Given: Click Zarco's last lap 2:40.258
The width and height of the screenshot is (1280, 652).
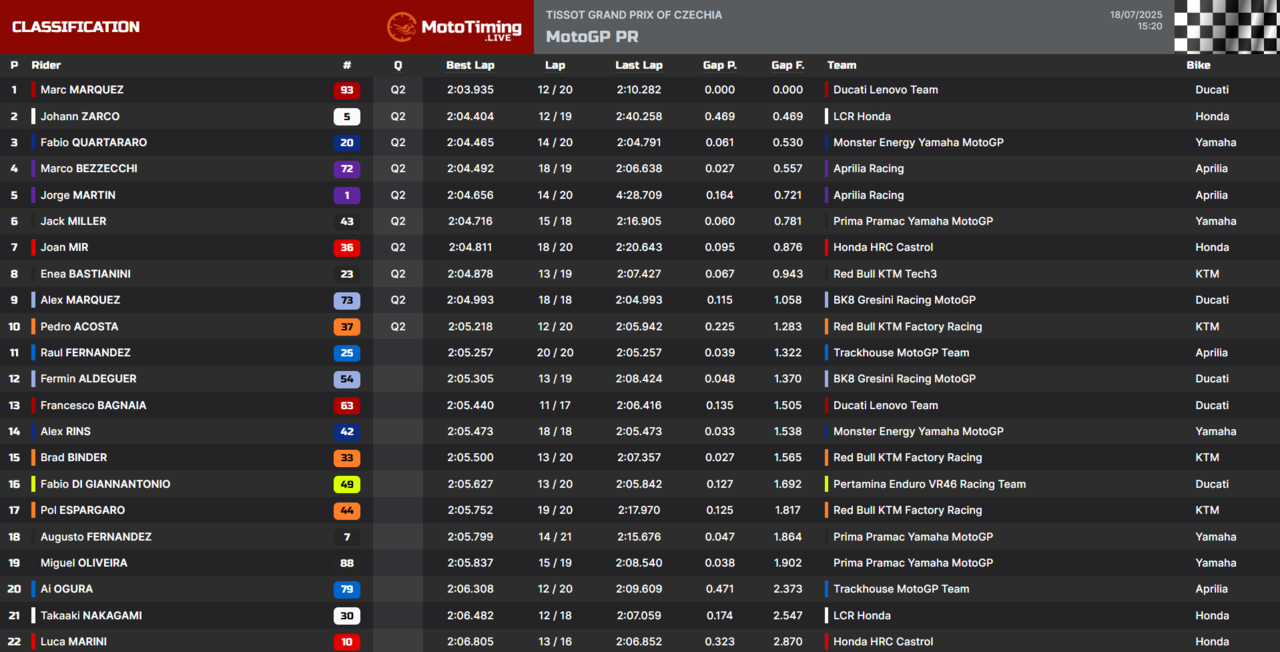Looking at the screenshot, I should pos(639,116).
